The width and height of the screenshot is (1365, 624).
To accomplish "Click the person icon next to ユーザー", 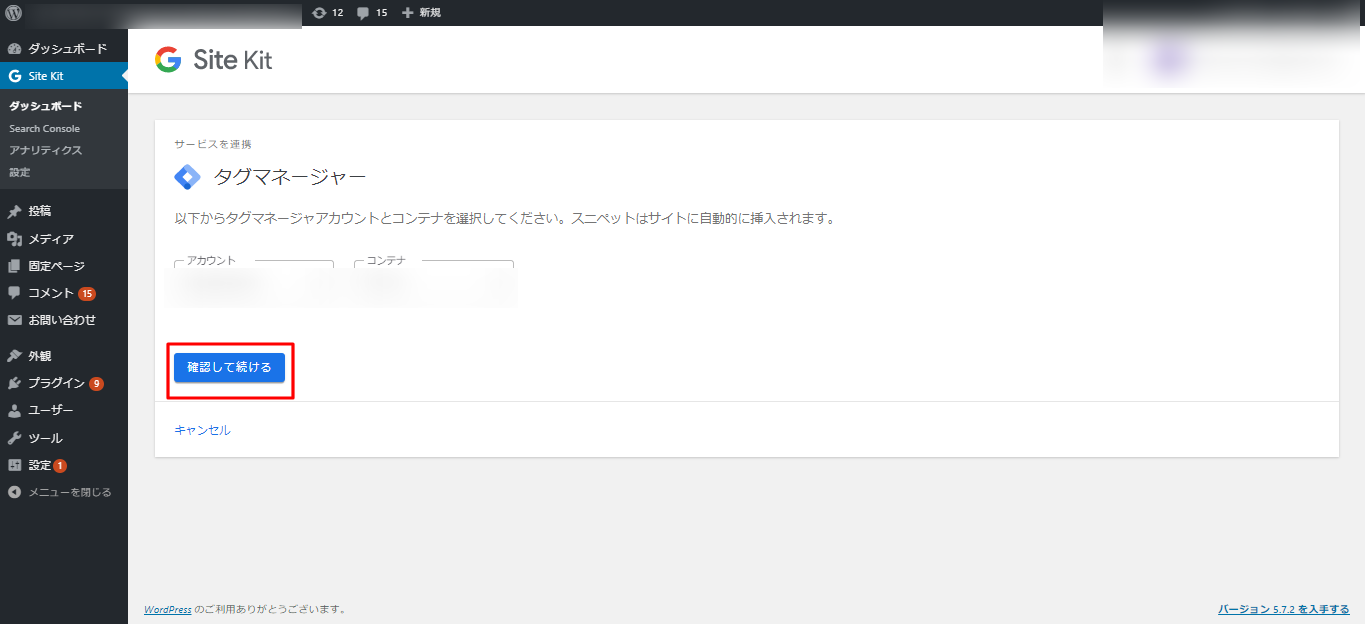I will [14, 410].
